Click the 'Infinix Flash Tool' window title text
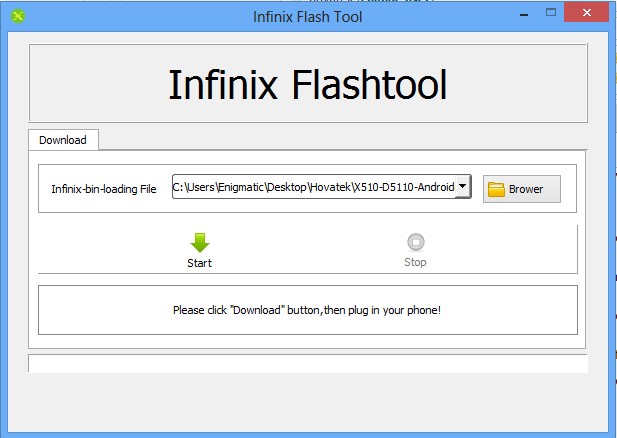Image resolution: width=617 pixels, height=438 pixels. point(307,17)
